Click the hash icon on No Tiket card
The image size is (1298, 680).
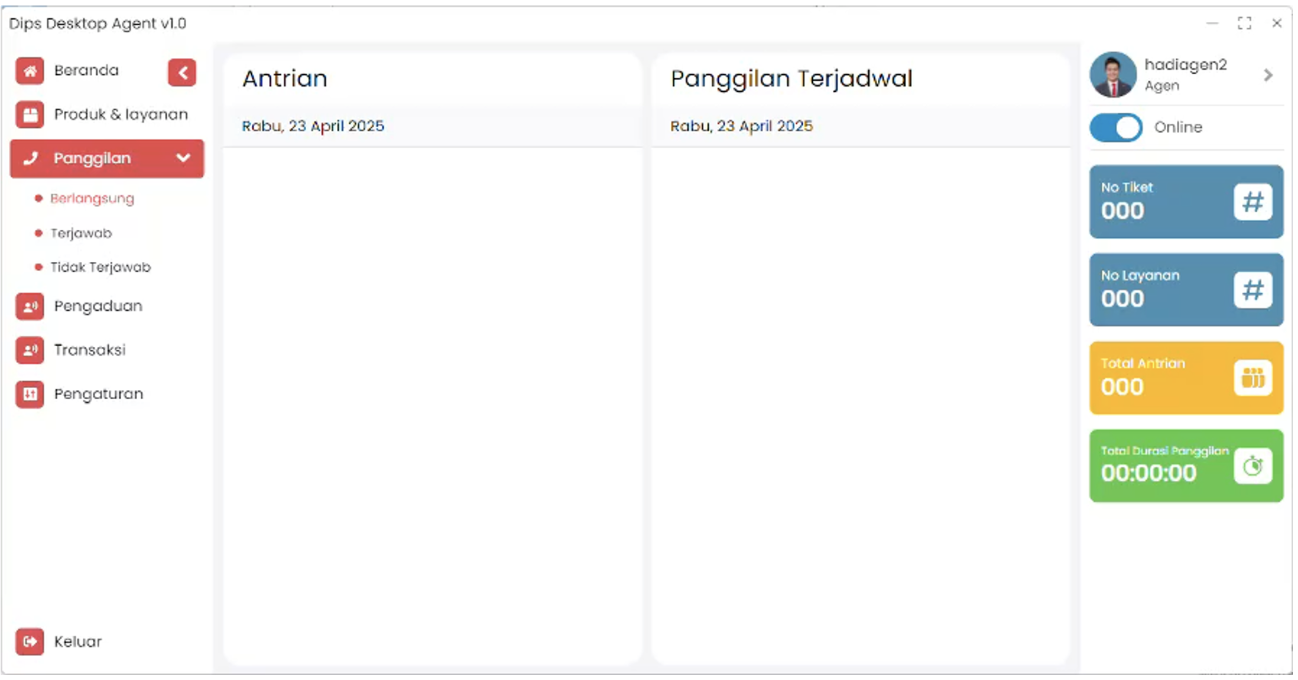(x=1252, y=203)
